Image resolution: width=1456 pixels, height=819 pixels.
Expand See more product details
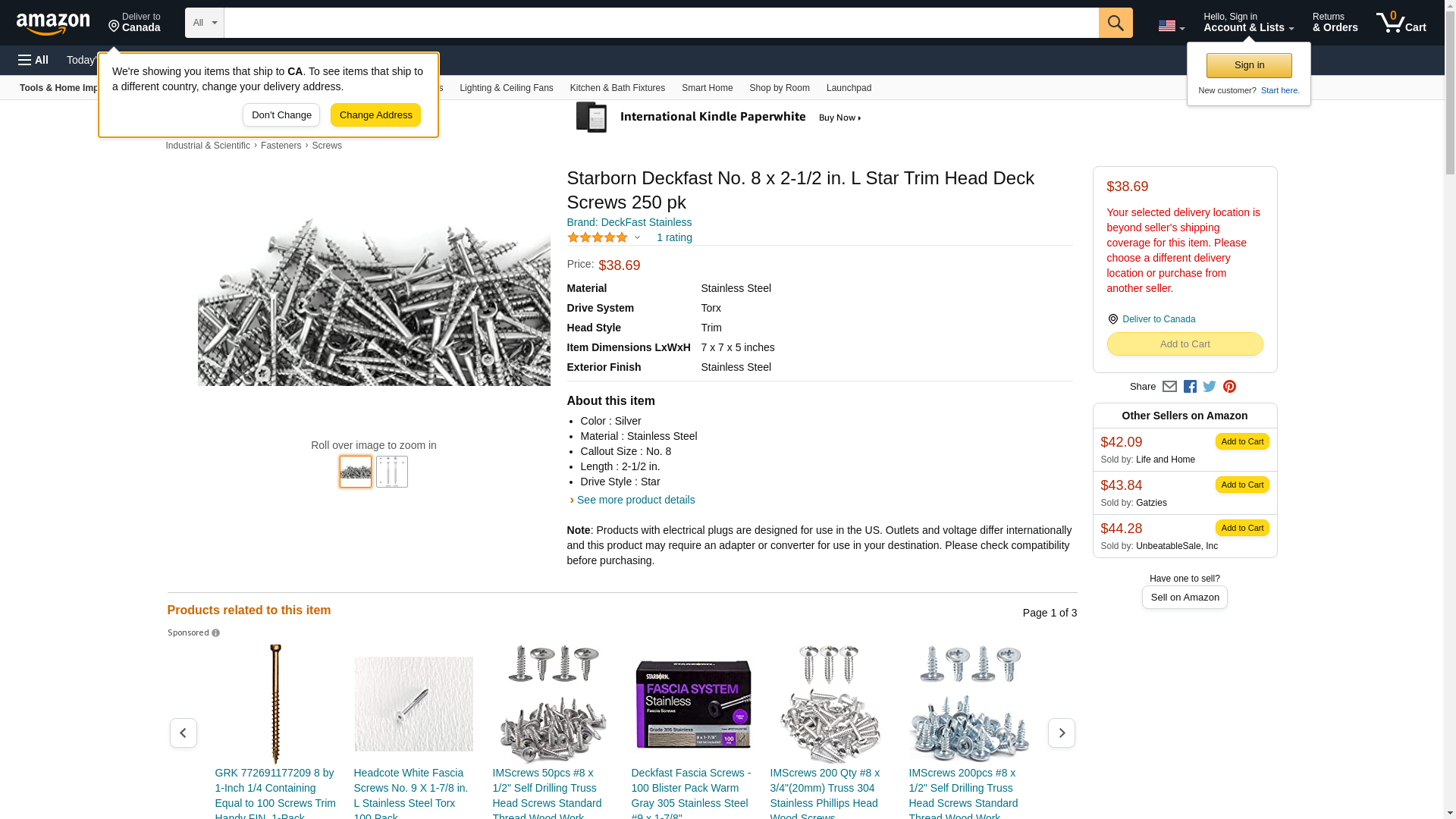635,500
